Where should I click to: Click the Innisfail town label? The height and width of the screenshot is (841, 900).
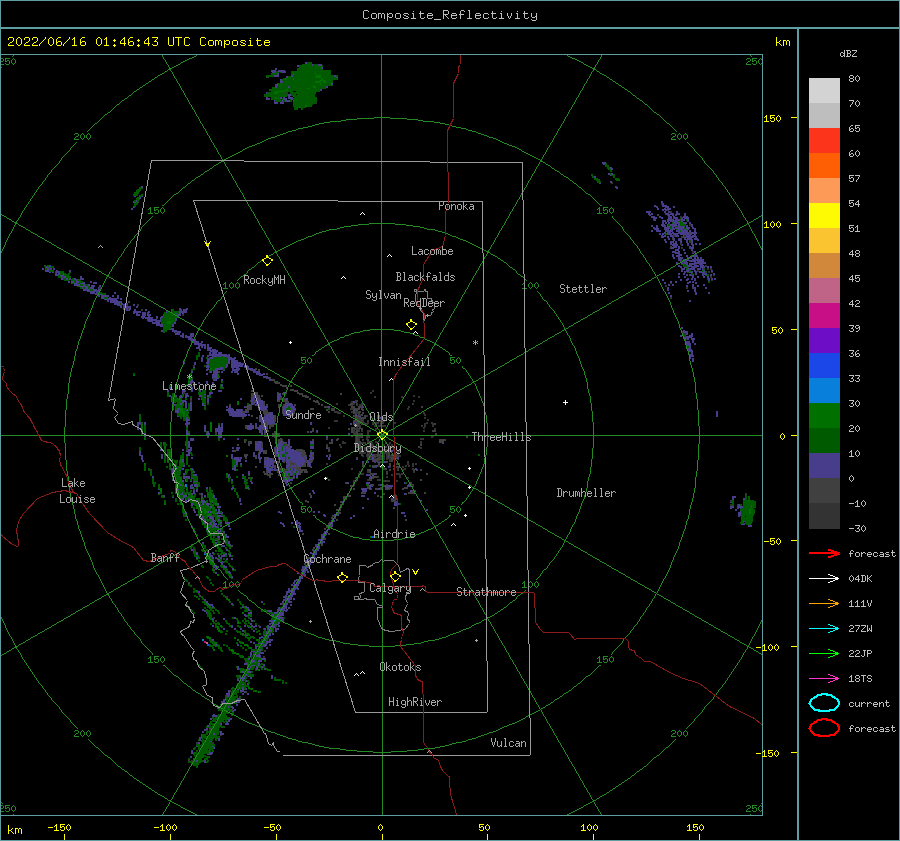pyautogui.click(x=404, y=362)
